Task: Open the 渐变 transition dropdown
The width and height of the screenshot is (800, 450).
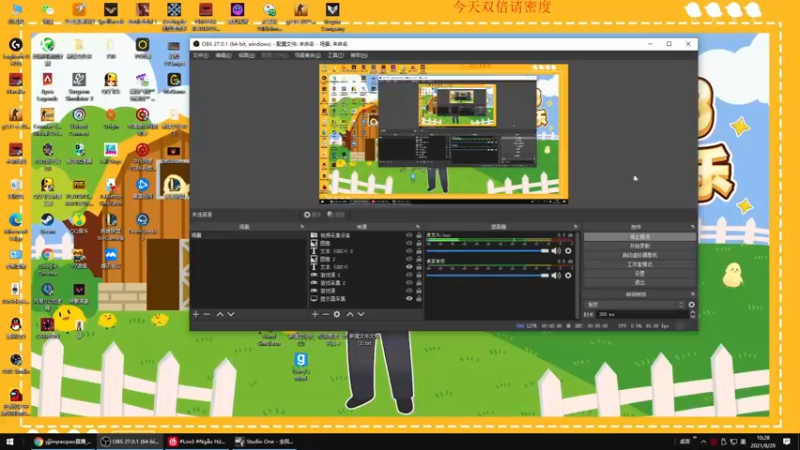Action: coord(634,305)
